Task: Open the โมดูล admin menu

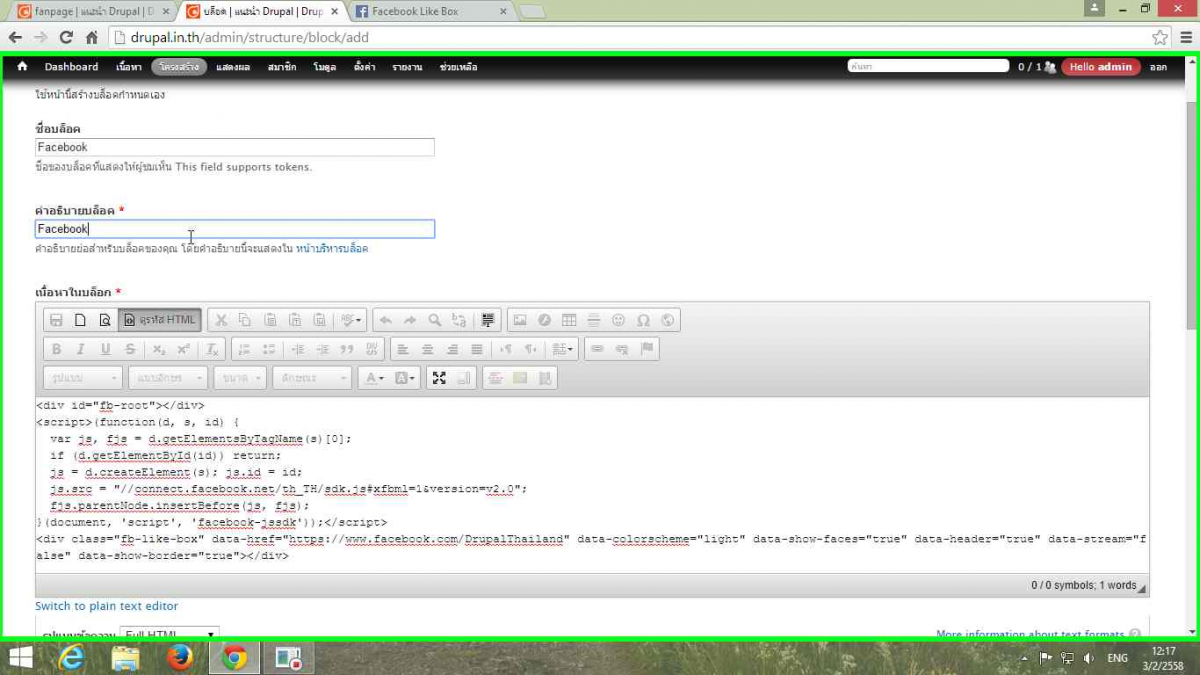Action: pyautogui.click(x=324, y=67)
